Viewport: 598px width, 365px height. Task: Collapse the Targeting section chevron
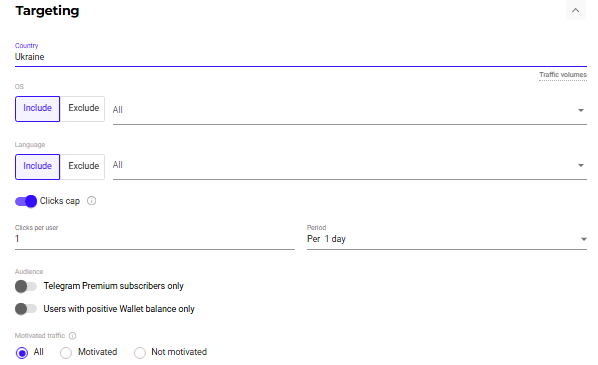575,10
